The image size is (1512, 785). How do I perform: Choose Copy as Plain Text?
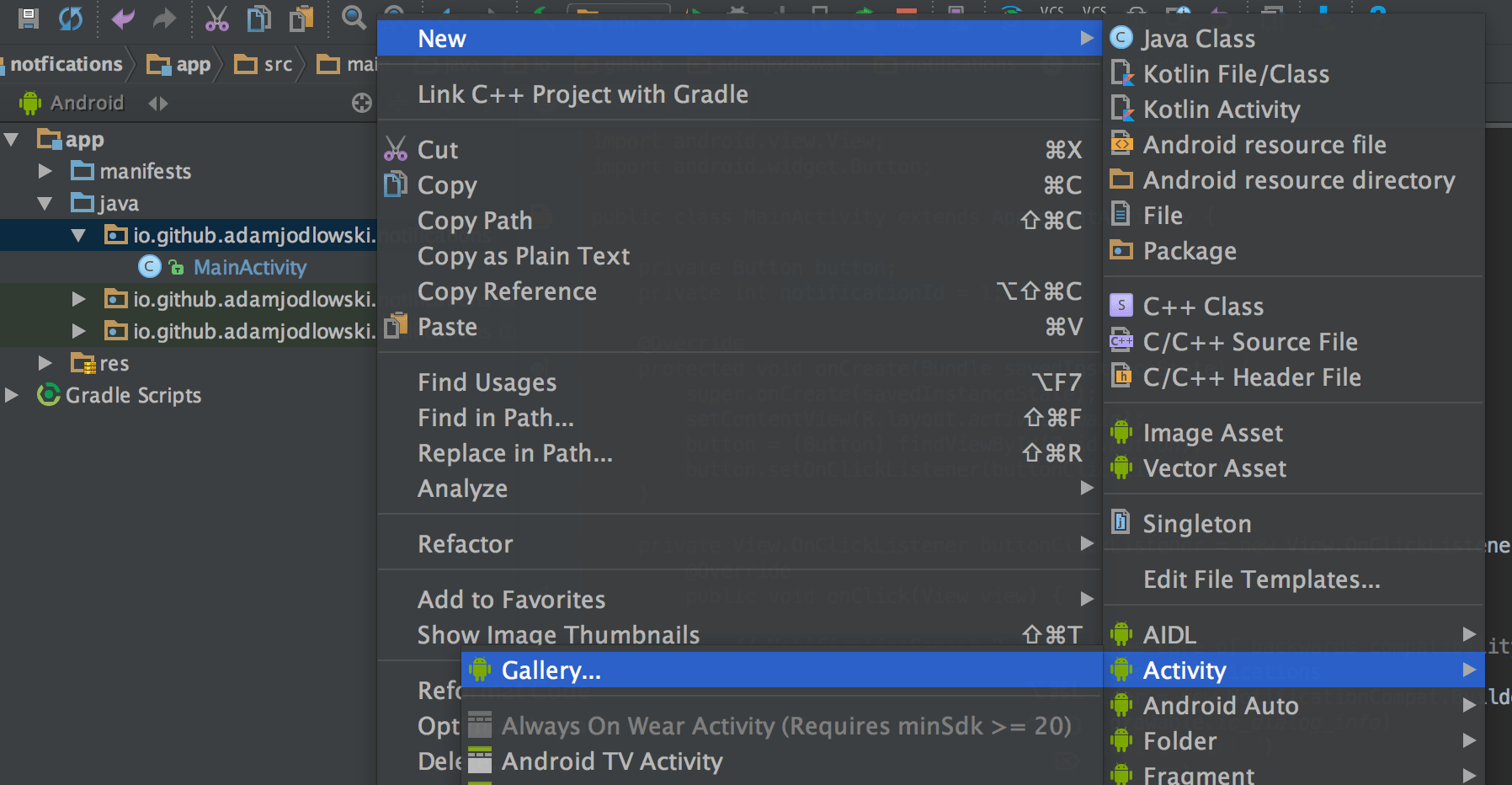click(739, 256)
